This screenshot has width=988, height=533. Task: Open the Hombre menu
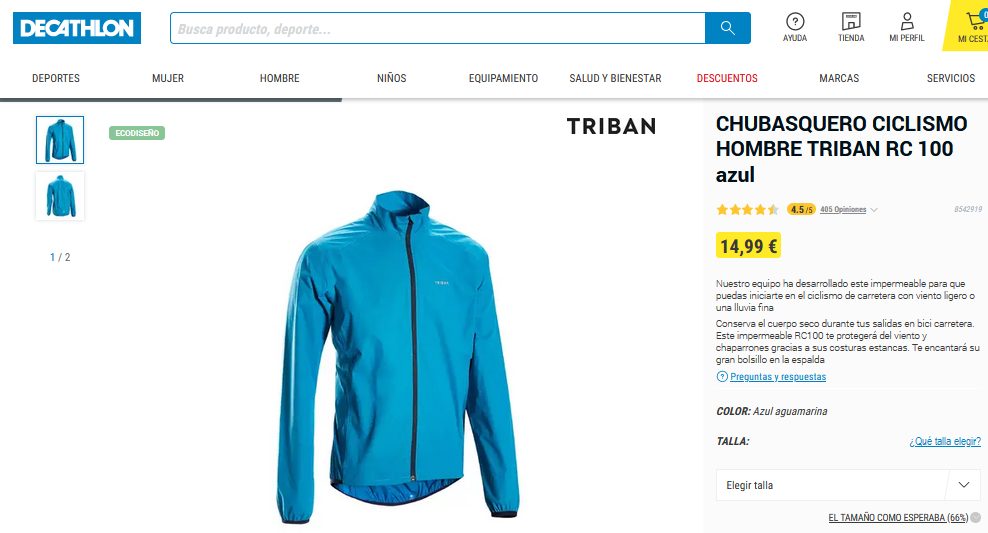point(280,78)
